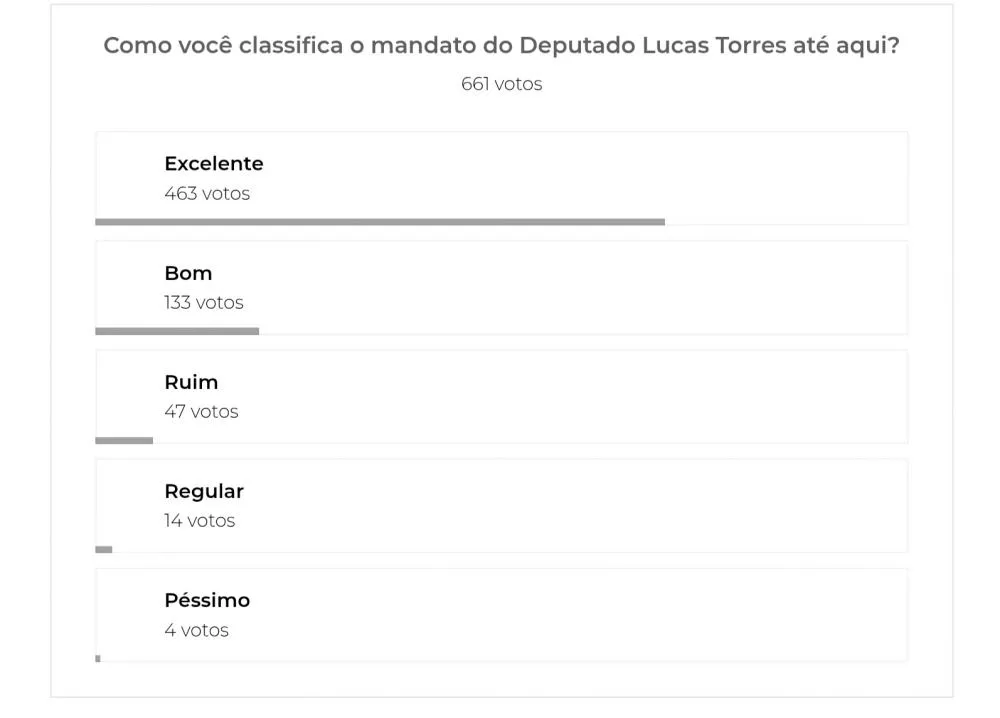
Task: Click the unfilled bar area in the Péssimo row
Action: click(x=504, y=658)
